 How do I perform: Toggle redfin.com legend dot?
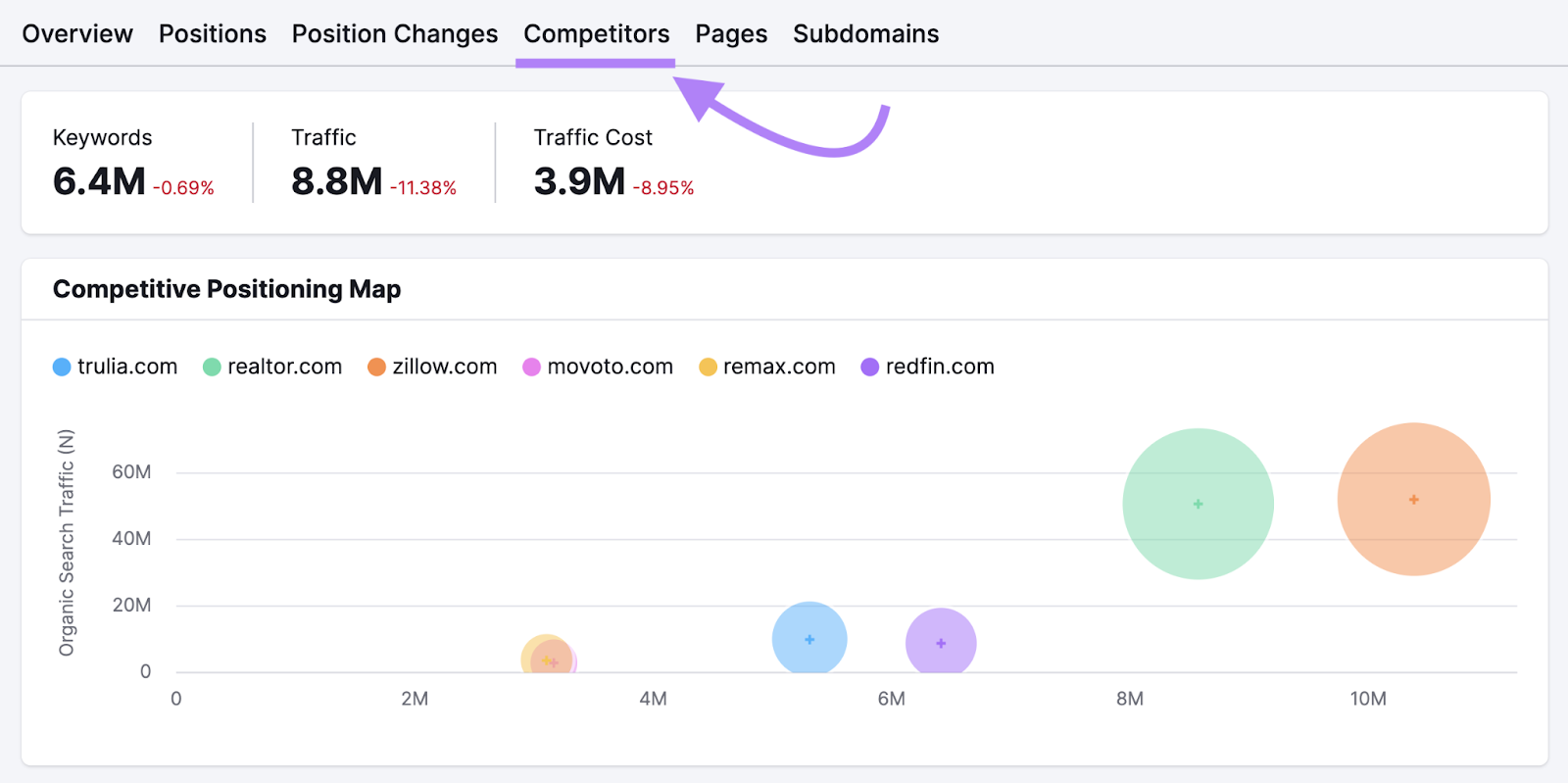[869, 367]
